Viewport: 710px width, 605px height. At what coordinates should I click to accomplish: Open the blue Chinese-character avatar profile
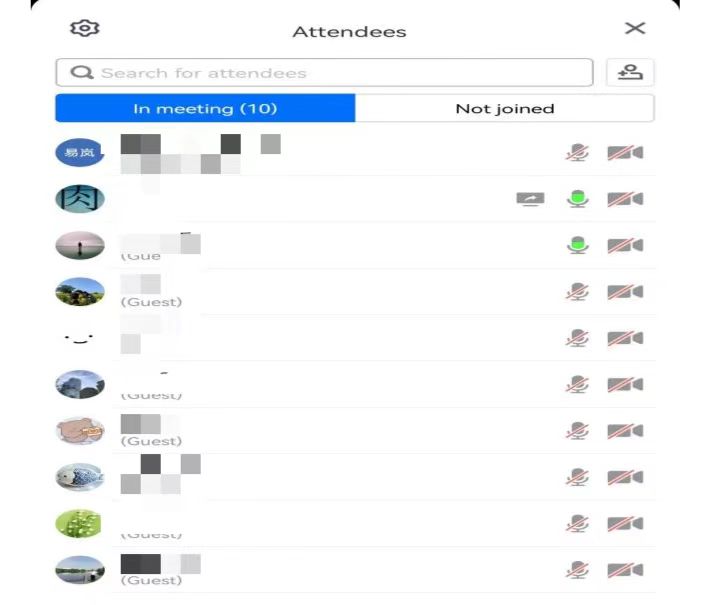point(80,153)
